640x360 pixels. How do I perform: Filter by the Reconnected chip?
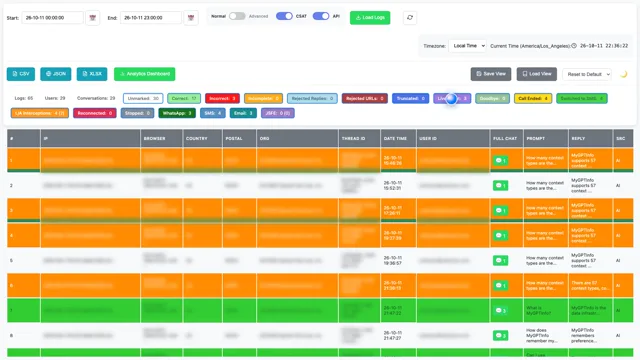click(95, 113)
